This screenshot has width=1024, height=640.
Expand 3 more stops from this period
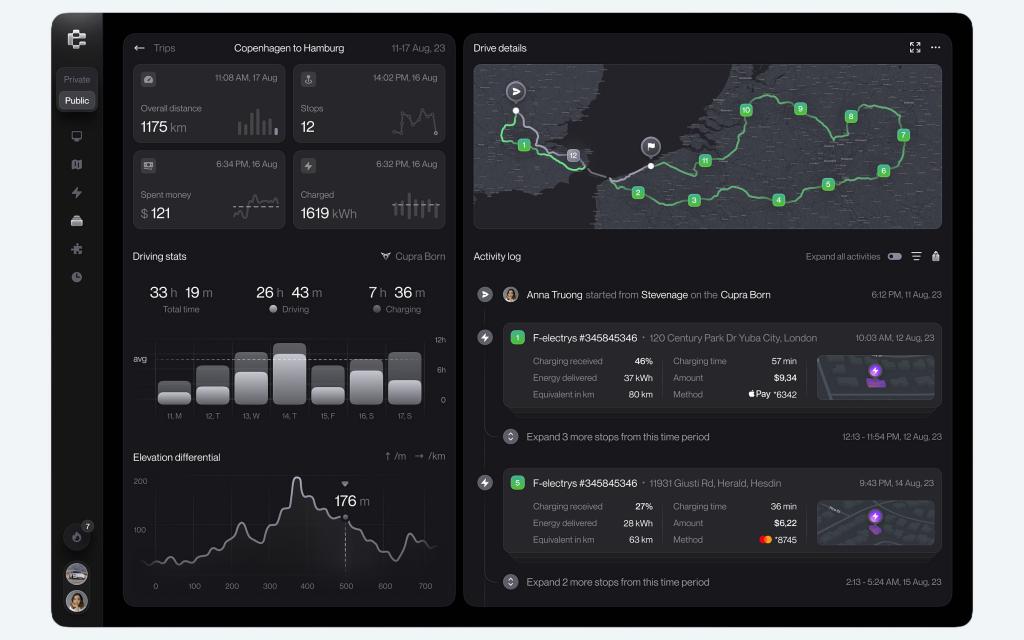point(618,437)
